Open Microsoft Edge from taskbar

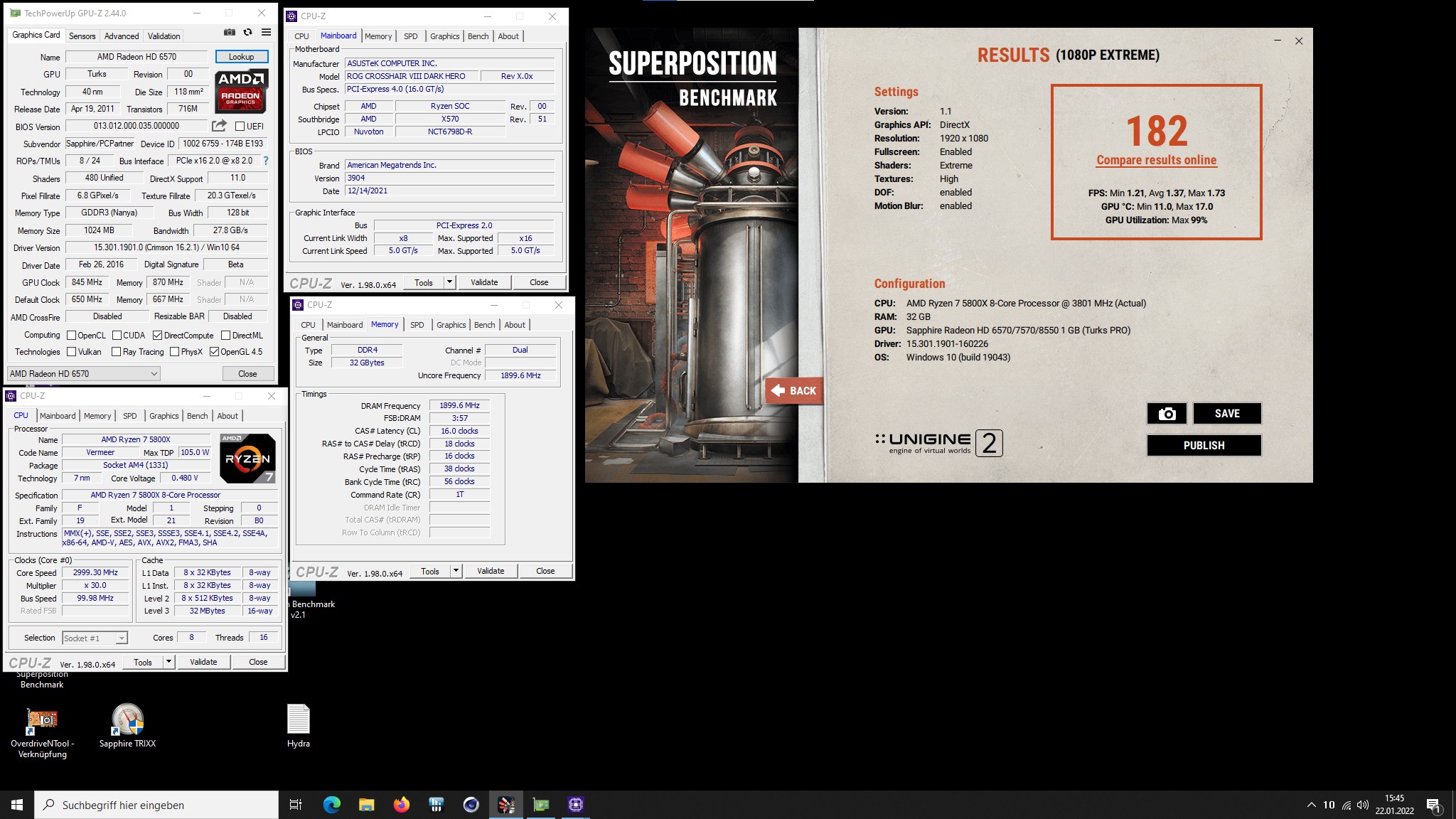coord(331,805)
